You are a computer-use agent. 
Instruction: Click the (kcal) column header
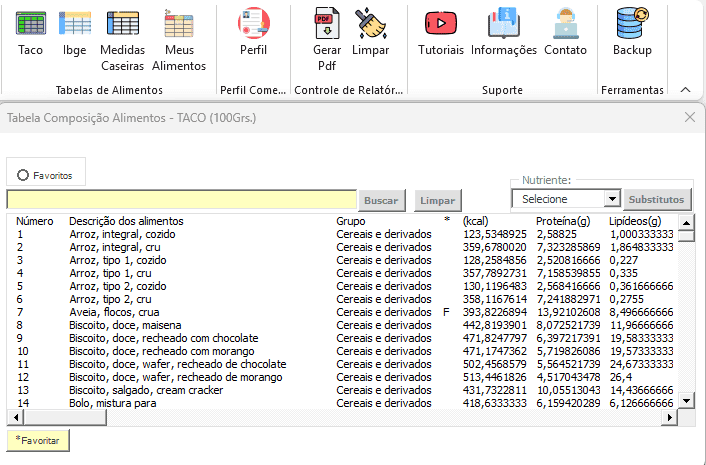[475, 221]
